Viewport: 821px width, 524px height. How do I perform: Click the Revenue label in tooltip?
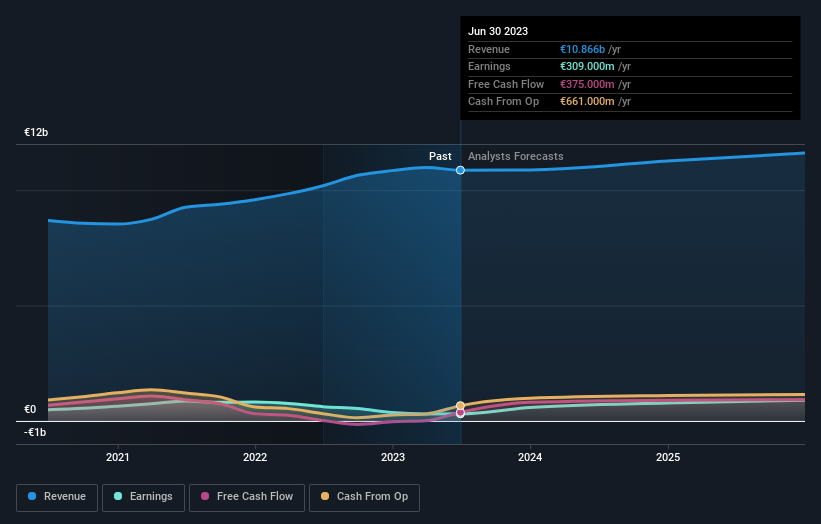click(489, 49)
